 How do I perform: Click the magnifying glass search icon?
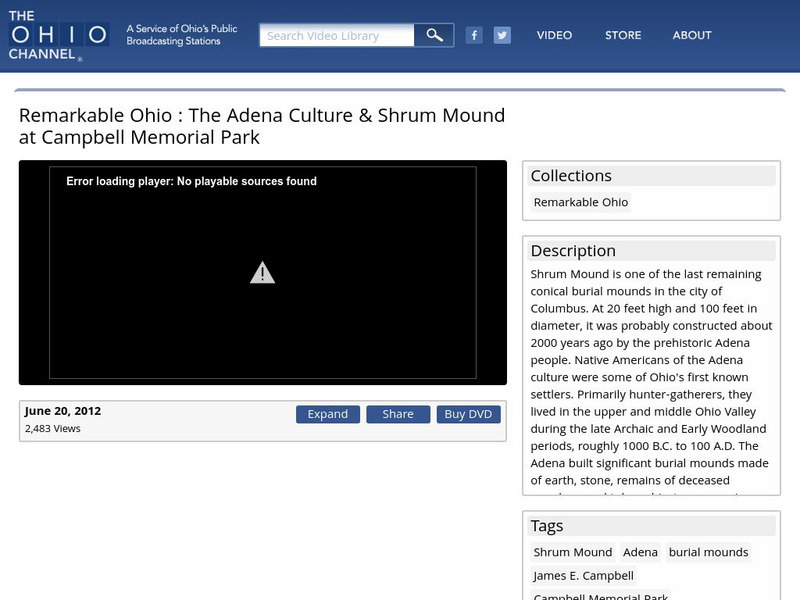point(434,36)
